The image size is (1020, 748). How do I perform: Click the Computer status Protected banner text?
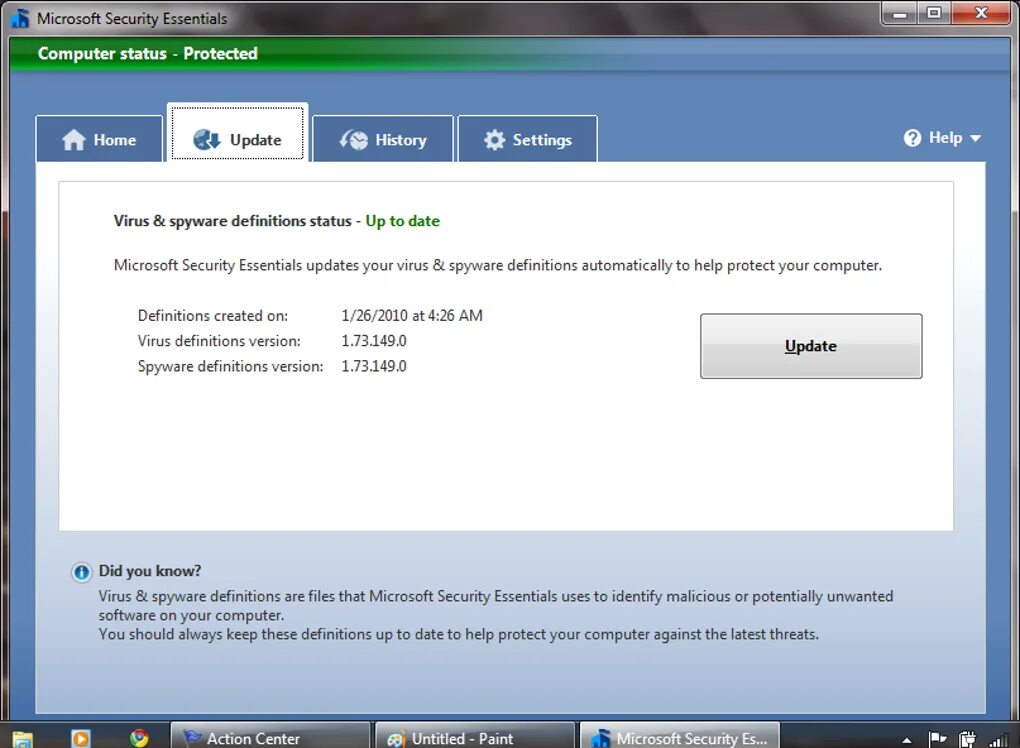pos(148,53)
